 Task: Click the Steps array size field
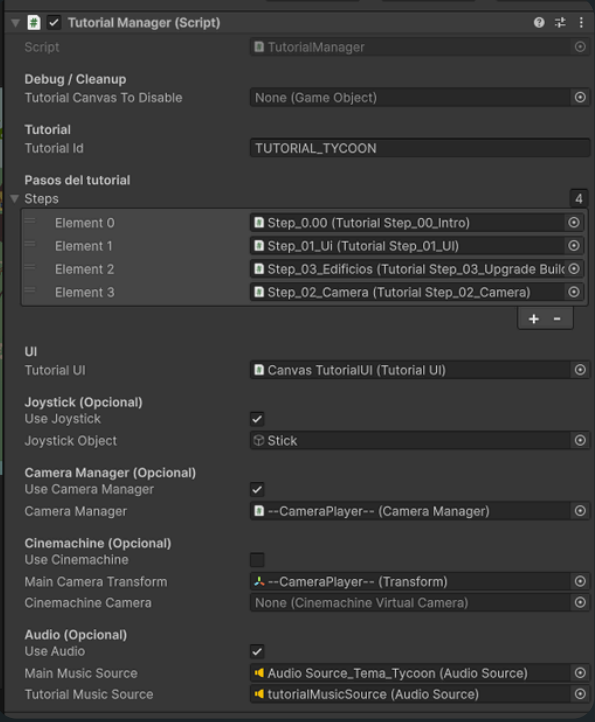[578, 198]
